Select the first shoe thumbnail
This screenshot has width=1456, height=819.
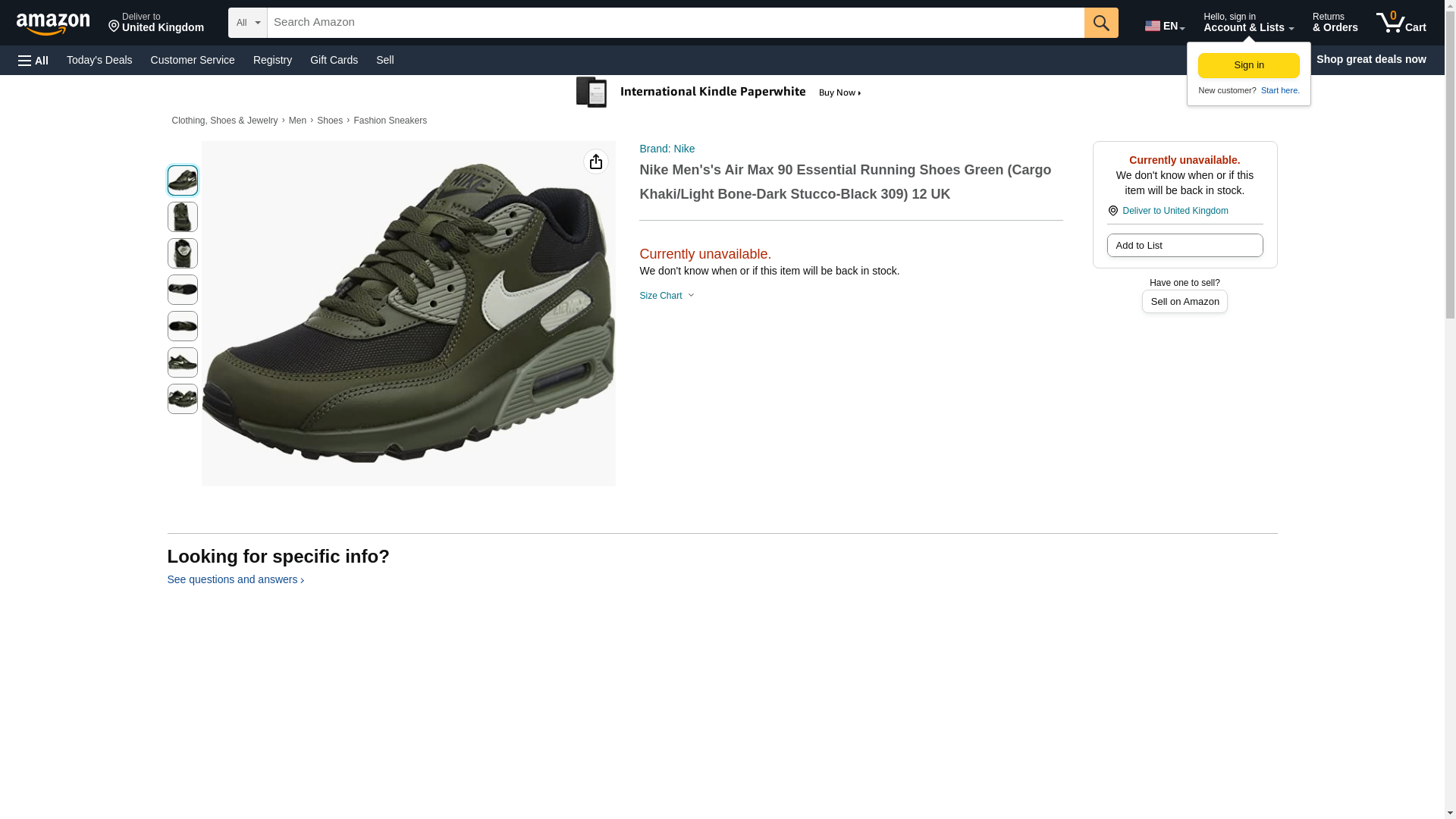(182, 180)
